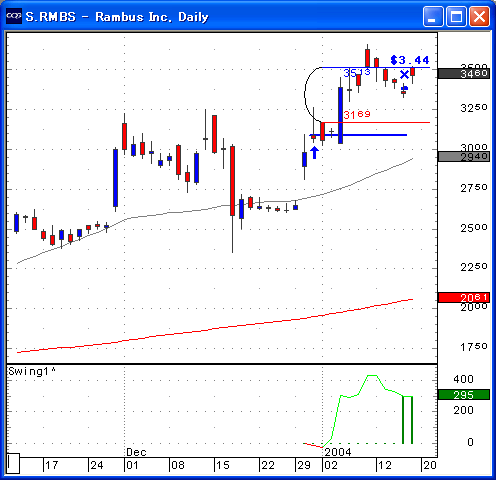Click the blue up-arrow entry marker
The image size is (496, 480).
coord(314,153)
